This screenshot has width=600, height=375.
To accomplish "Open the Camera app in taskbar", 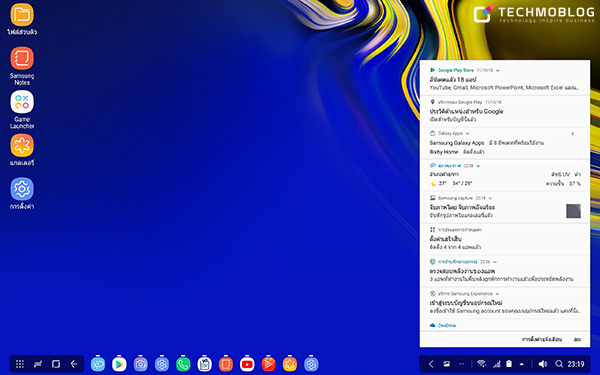I will [140, 364].
